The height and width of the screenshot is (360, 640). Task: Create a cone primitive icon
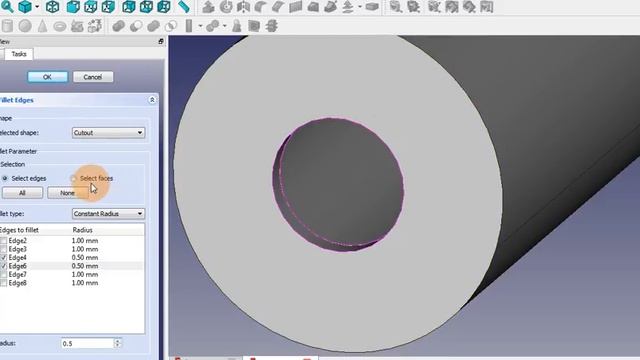tap(42, 26)
